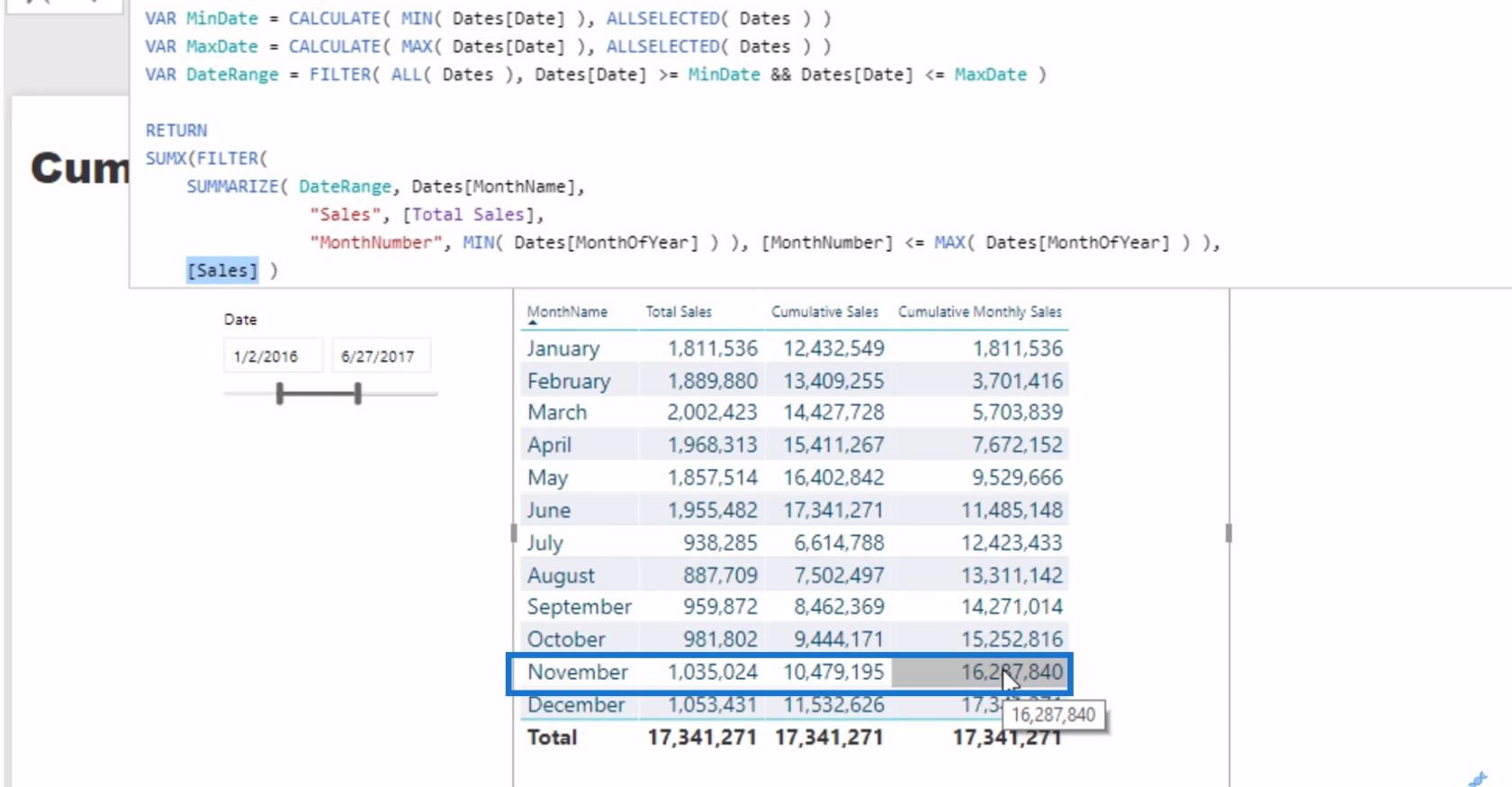Select the March row label
This screenshot has width=1512, height=787.
coord(557,412)
